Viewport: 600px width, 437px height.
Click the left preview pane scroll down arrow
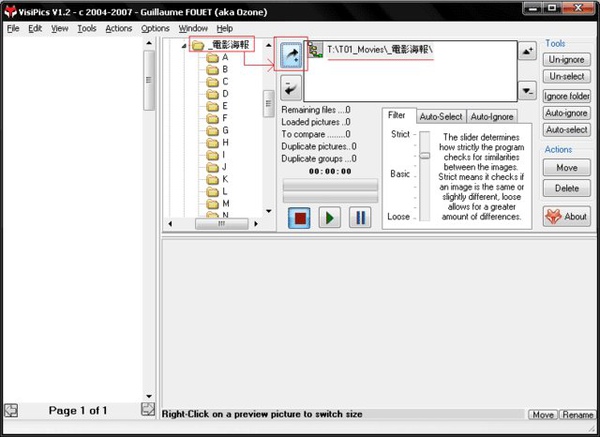(149, 396)
